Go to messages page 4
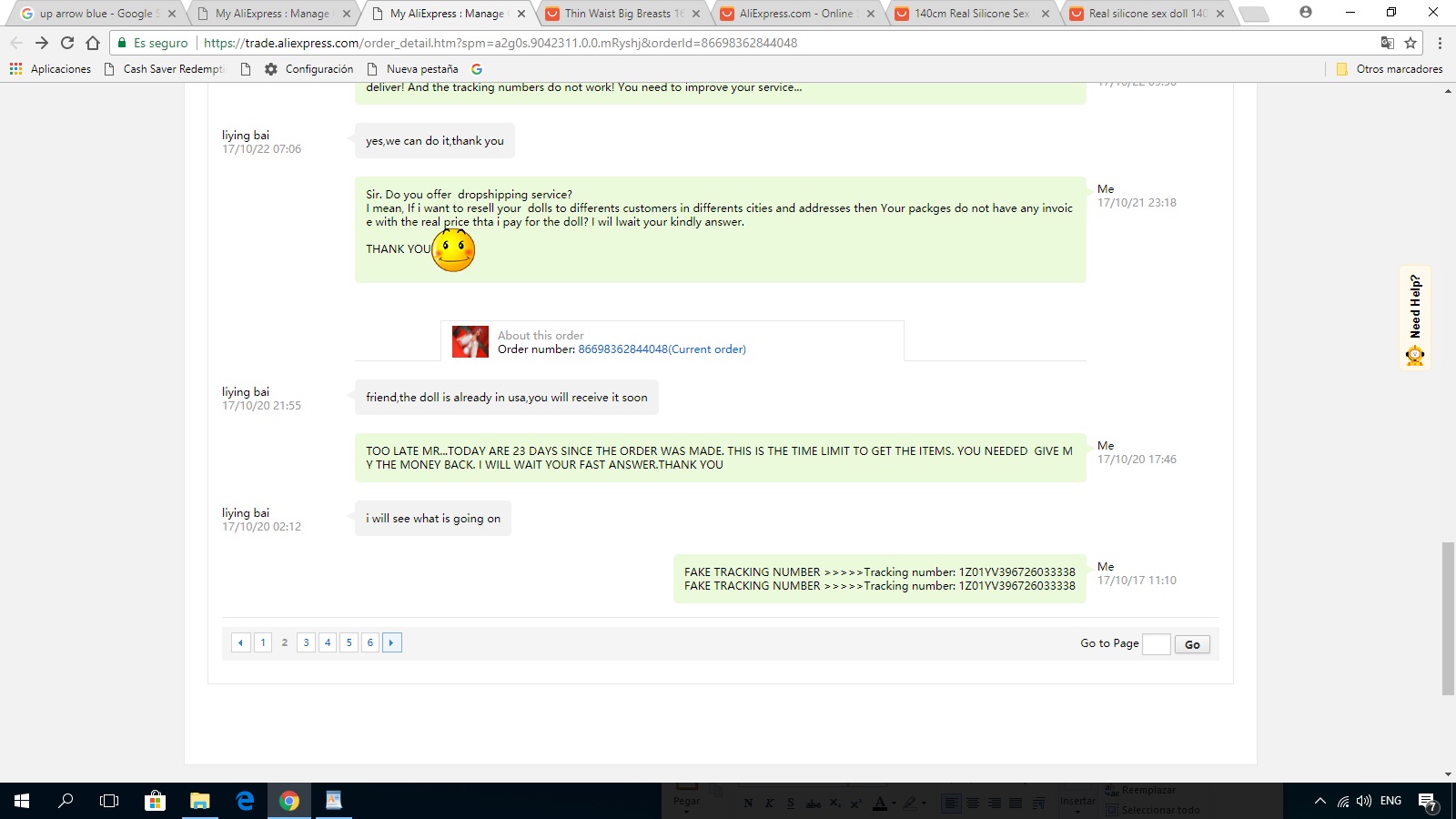The image size is (1456, 819). tap(328, 642)
